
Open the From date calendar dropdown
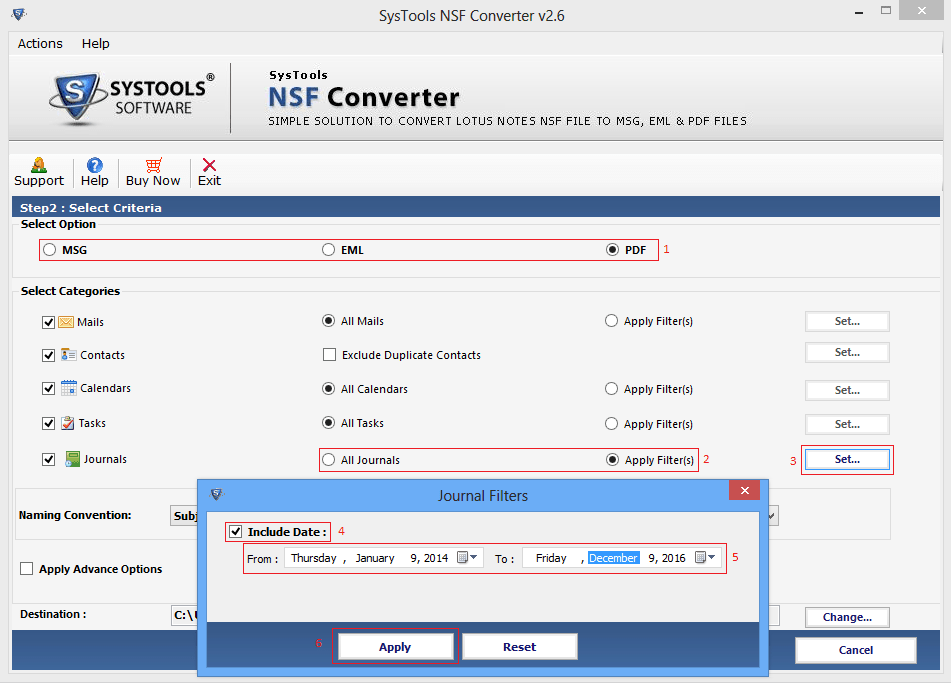click(x=467, y=557)
